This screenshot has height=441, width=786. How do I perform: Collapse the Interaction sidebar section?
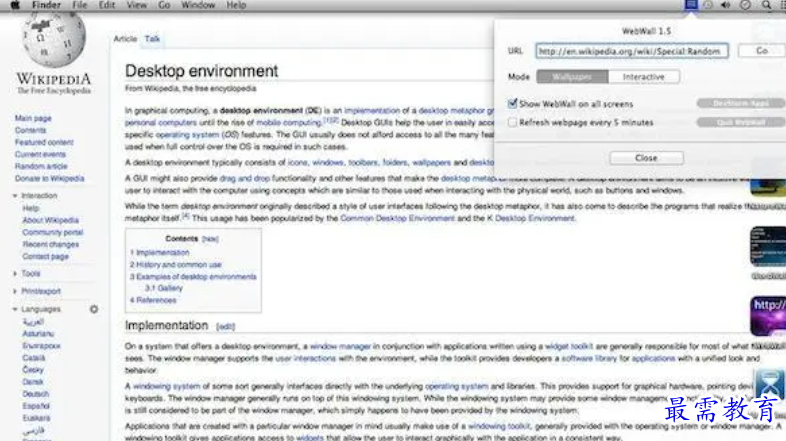pos(15,195)
